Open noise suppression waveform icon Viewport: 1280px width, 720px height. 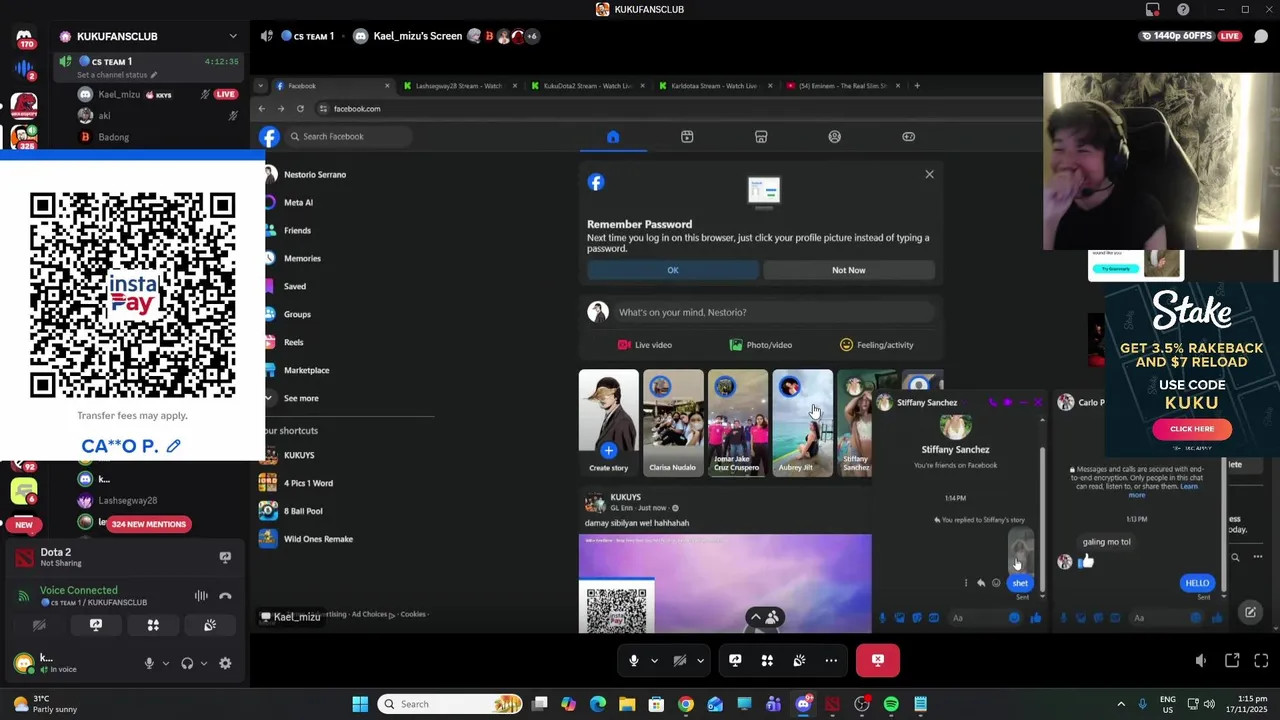click(201, 596)
